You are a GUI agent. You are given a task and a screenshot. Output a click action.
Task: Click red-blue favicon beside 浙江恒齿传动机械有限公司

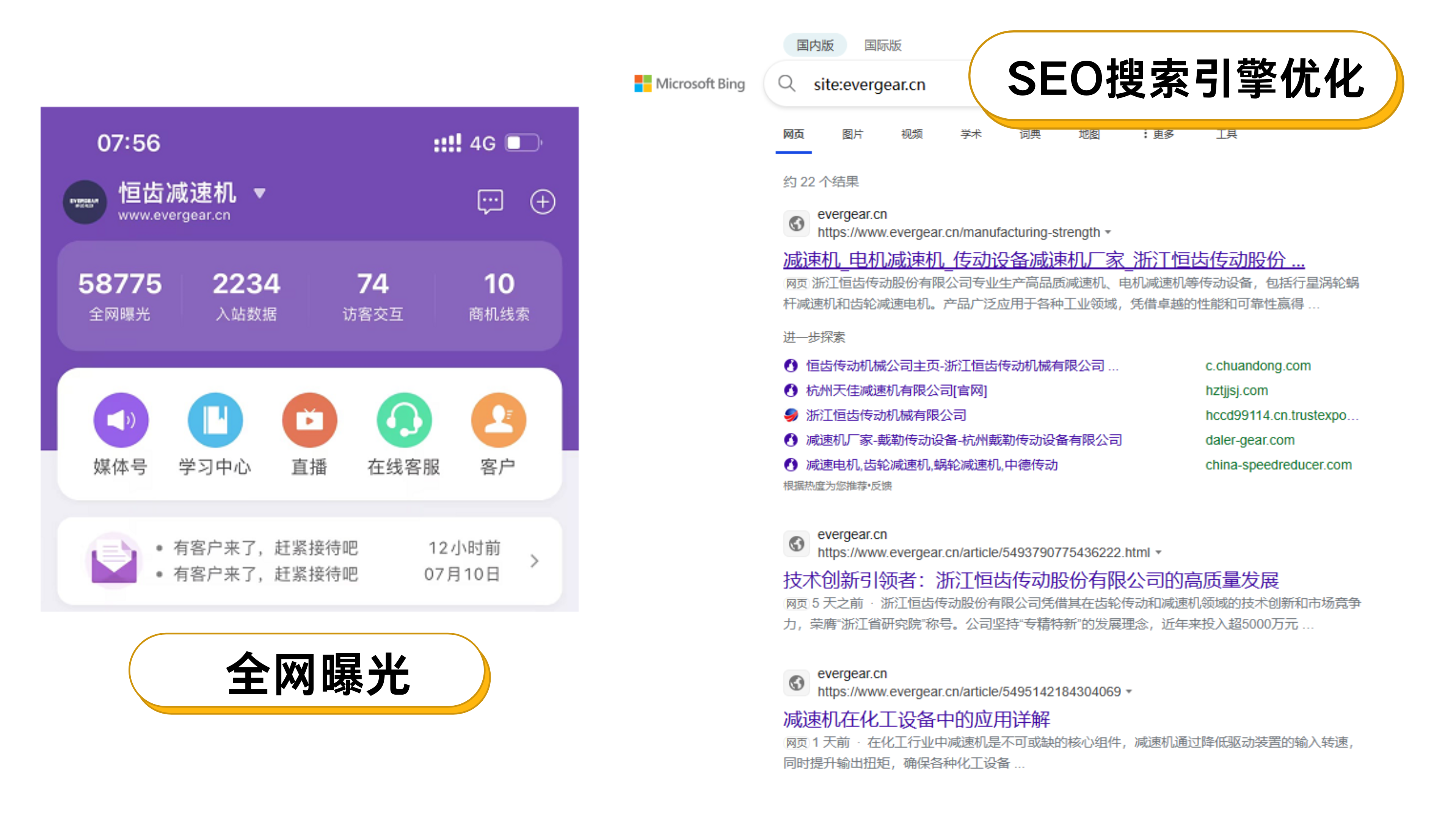tap(791, 416)
